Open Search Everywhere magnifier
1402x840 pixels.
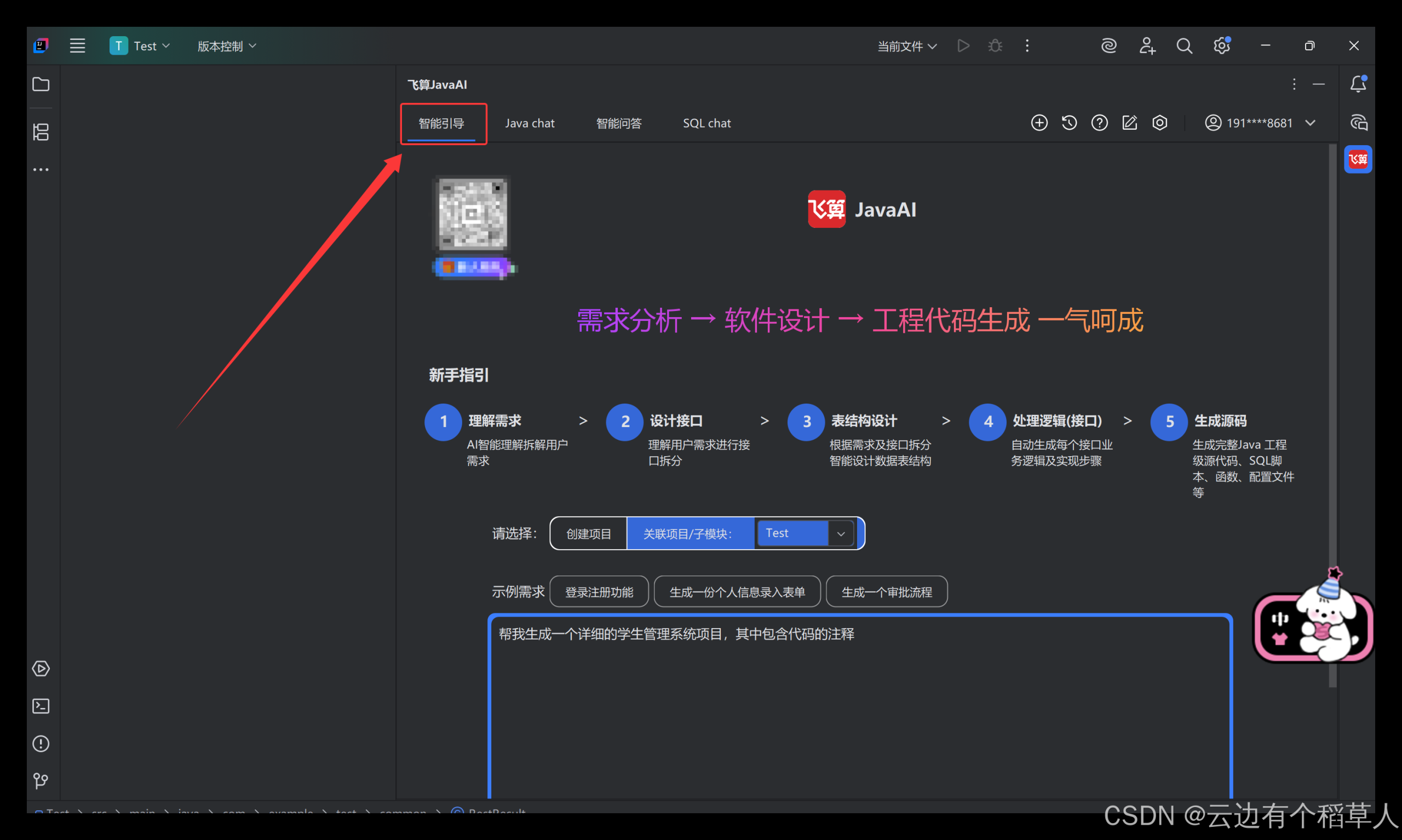pyautogui.click(x=1184, y=46)
